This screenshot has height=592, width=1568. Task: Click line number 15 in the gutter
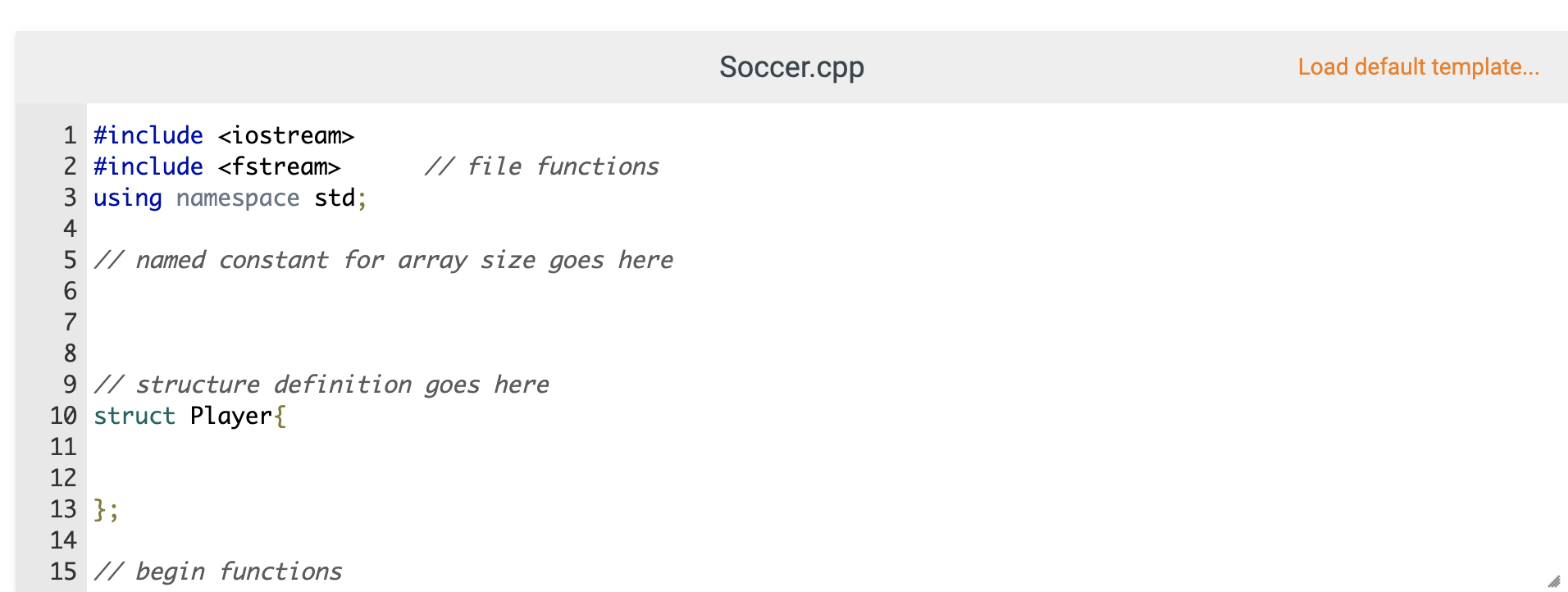tap(62, 571)
